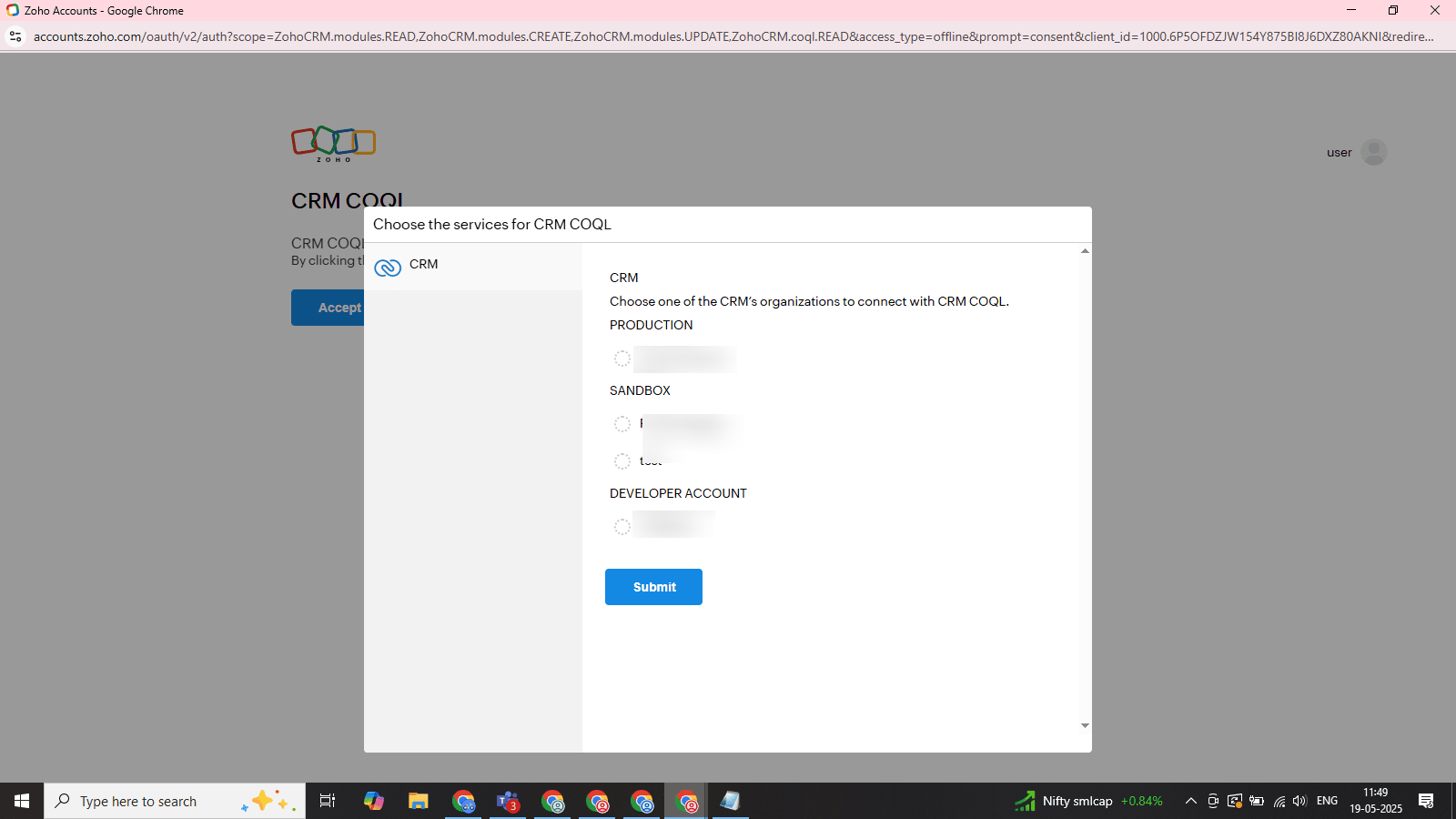Screen dimensions: 1456x819
Task: Click the SANDBOX section heading
Action: point(640,390)
